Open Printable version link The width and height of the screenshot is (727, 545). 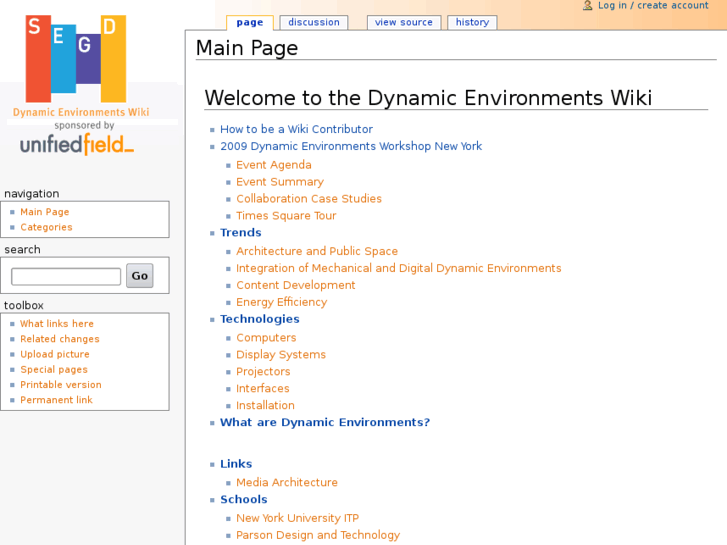point(61,385)
